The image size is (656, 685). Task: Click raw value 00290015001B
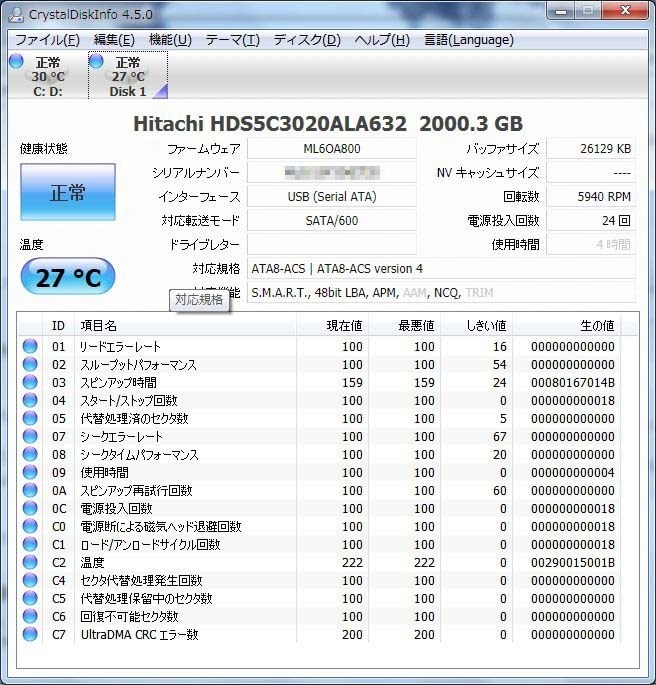573,562
